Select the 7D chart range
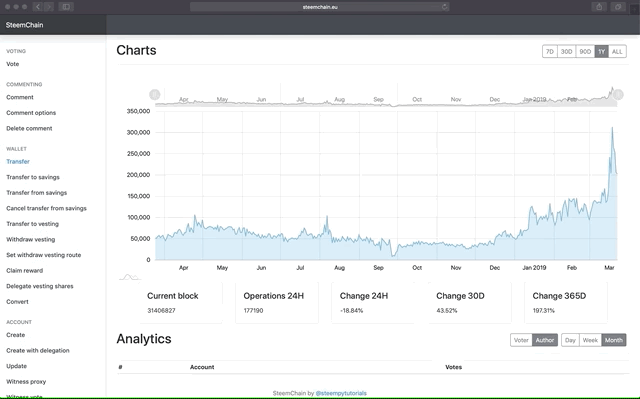640x399 pixels. 550,51
